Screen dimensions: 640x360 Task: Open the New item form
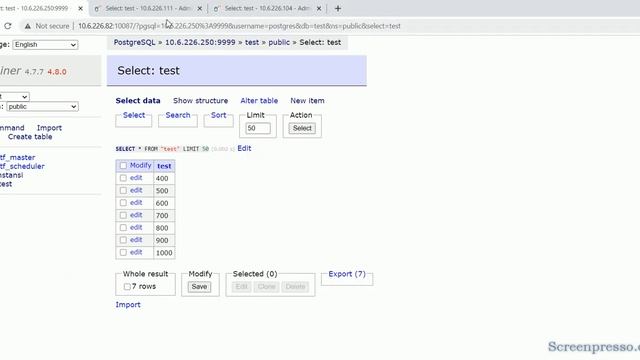[307, 100]
